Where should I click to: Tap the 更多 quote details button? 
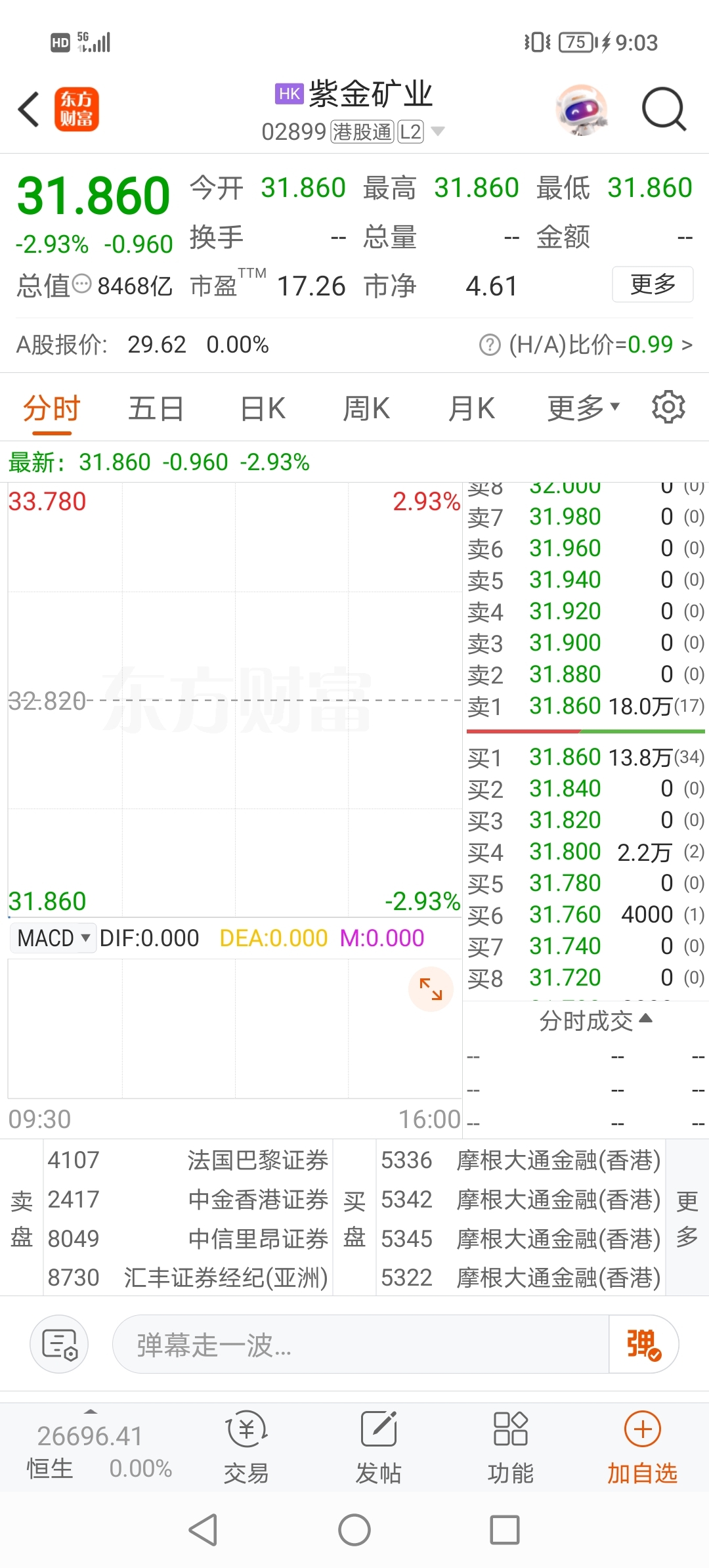pyautogui.click(x=652, y=284)
